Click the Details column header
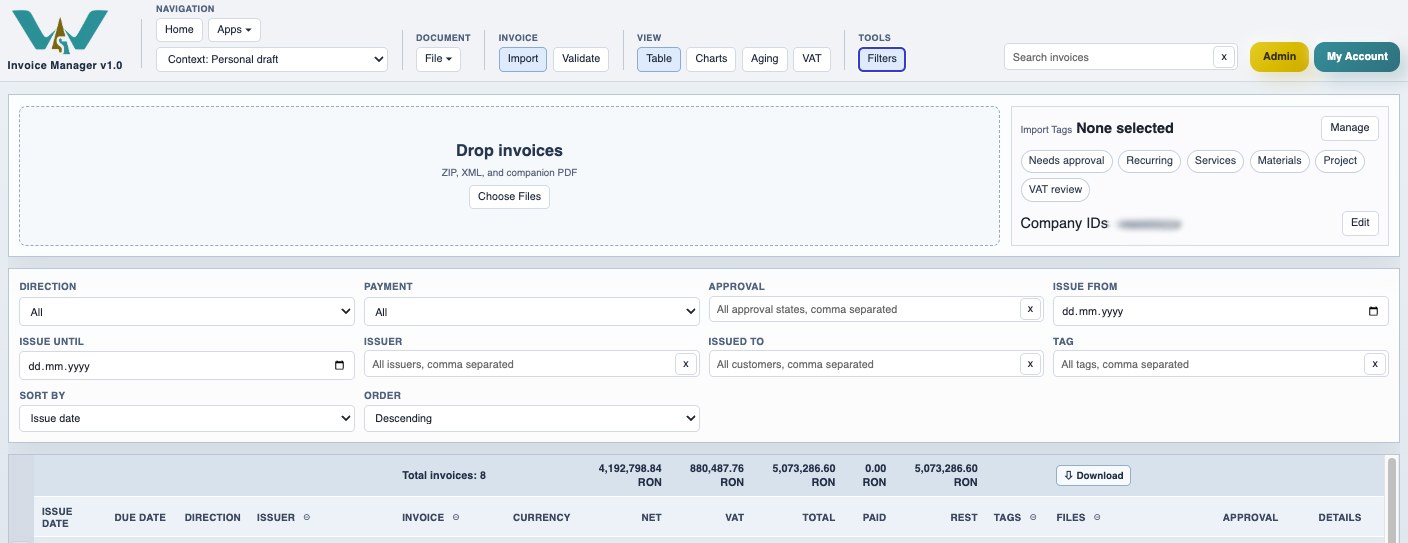 point(1340,517)
